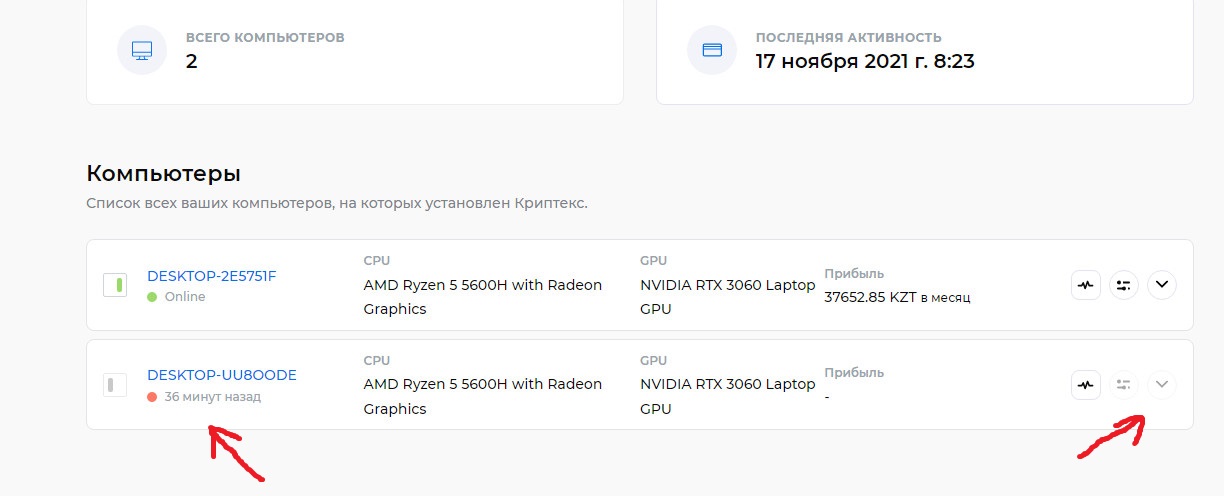The height and width of the screenshot is (496, 1224).
Task: Toggle the power switch for DESKTOP-UU8OODE
Action: [x=115, y=384]
